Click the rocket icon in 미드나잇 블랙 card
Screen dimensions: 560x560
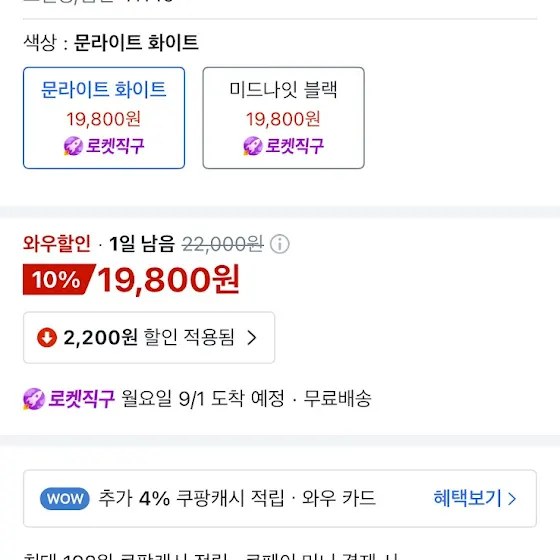(253, 146)
